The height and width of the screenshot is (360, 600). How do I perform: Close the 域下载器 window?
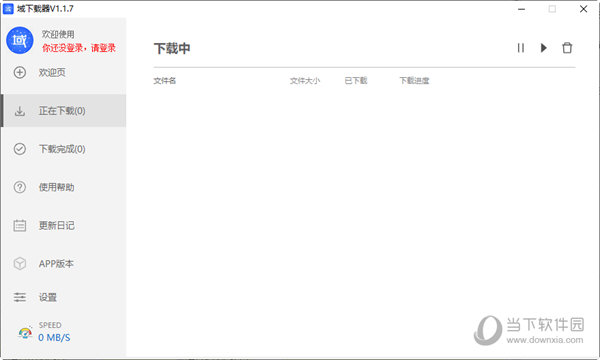click(x=583, y=9)
